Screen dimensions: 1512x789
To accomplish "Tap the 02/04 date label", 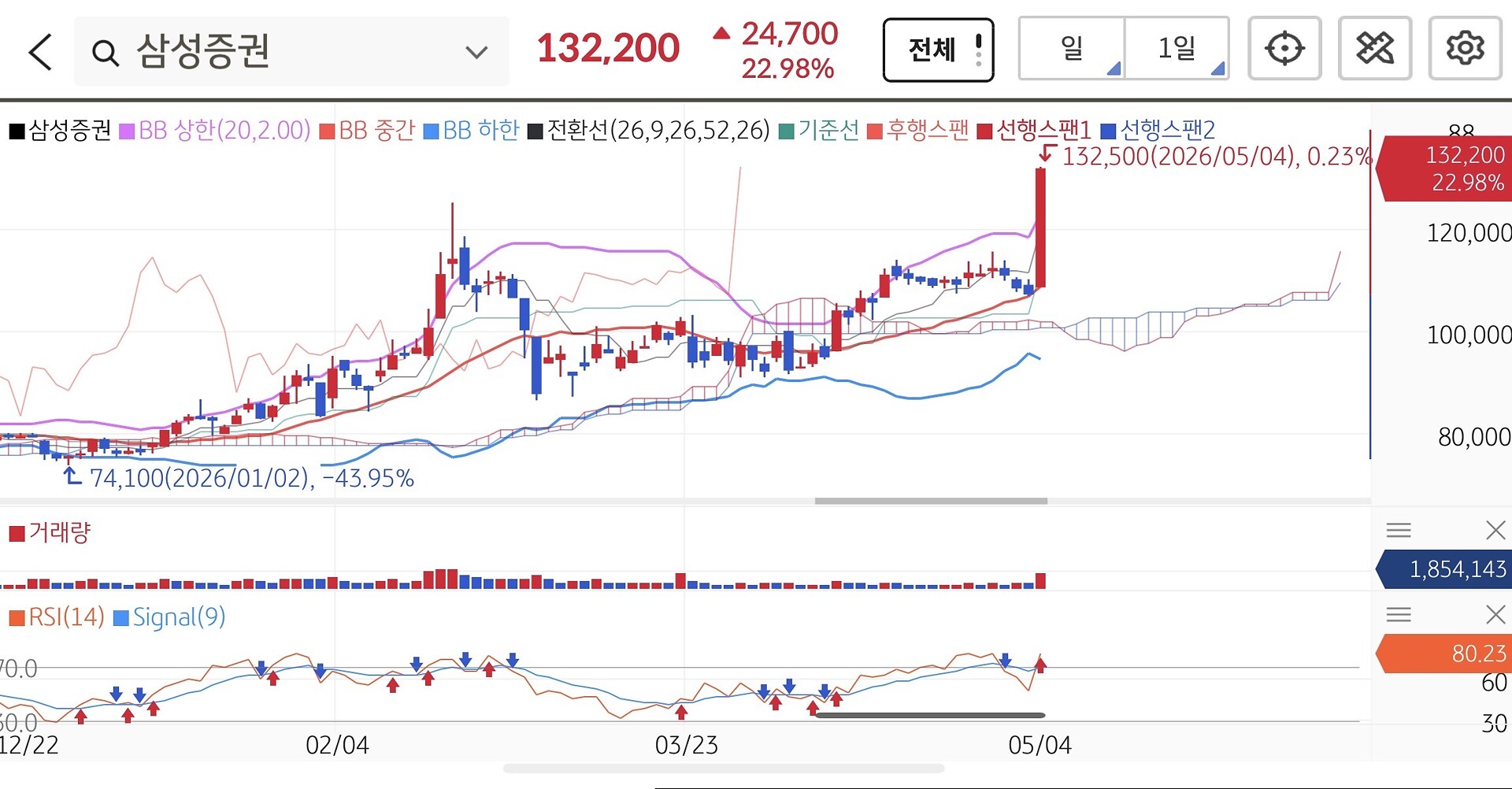I will point(337,745).
